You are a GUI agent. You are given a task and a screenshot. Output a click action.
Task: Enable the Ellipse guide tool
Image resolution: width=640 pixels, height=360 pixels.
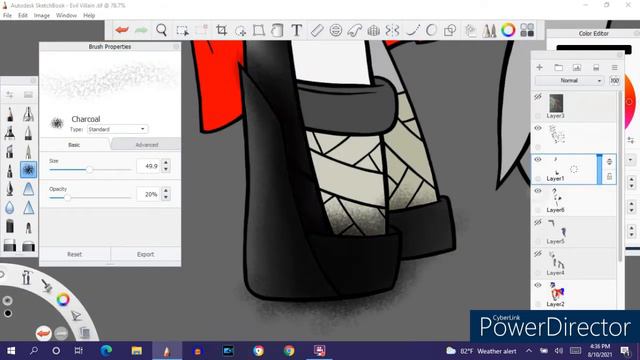336,30
